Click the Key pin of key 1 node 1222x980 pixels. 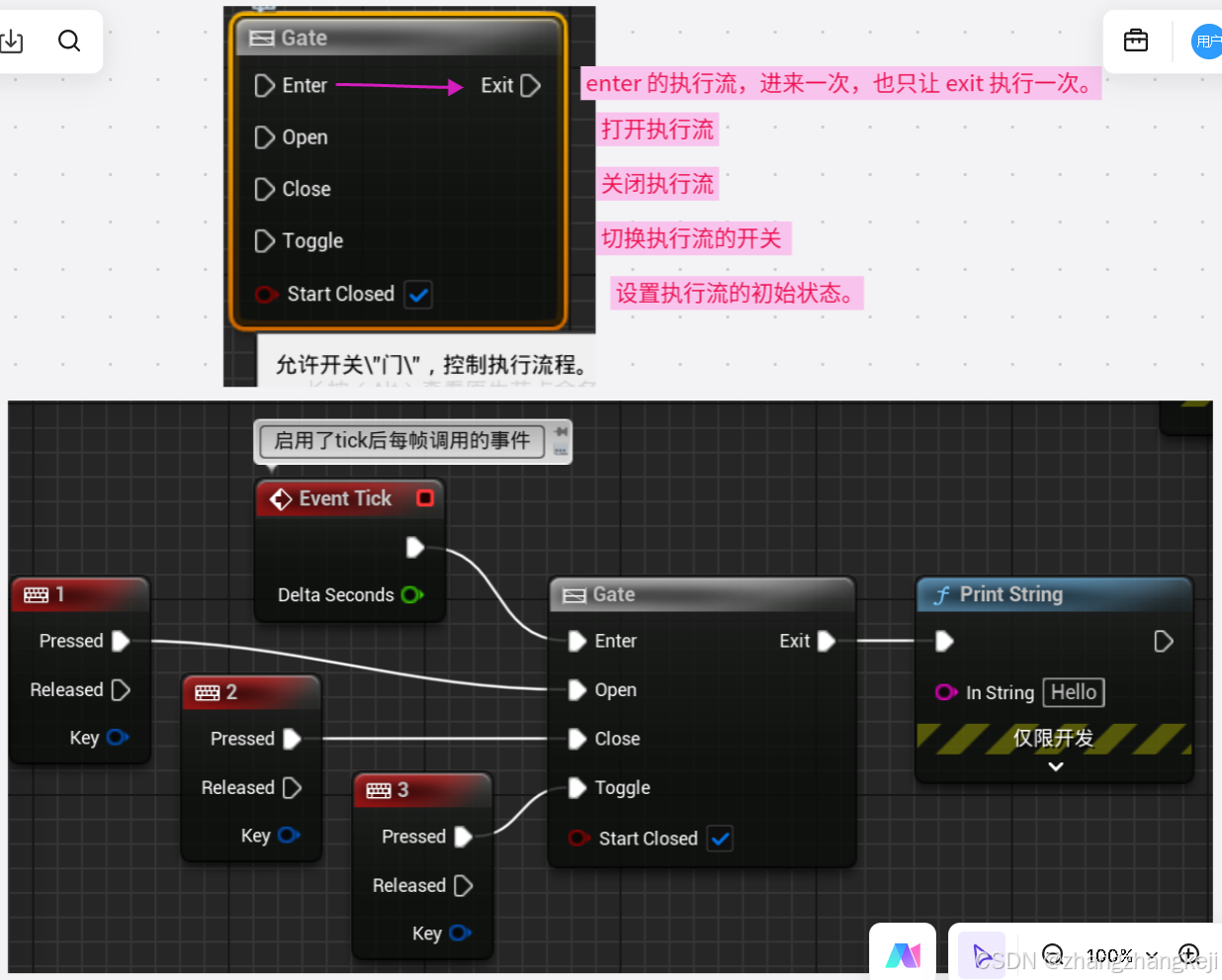[x=118, y=737]
